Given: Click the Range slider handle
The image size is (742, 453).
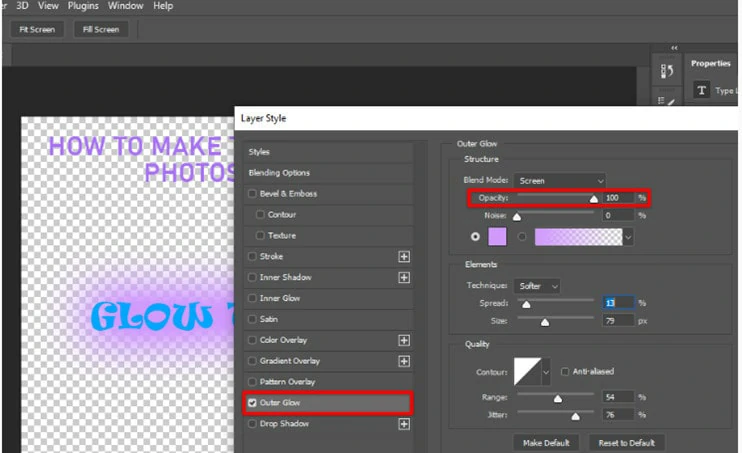Looking at the screenshot, I should tap(558, 399).
